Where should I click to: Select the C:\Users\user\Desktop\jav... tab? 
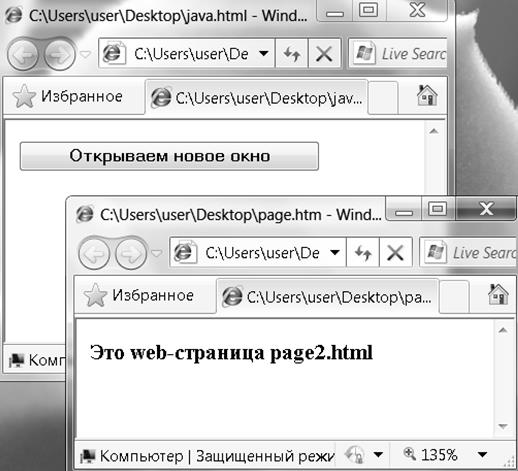pyautogui.click(x=257, y=98)
